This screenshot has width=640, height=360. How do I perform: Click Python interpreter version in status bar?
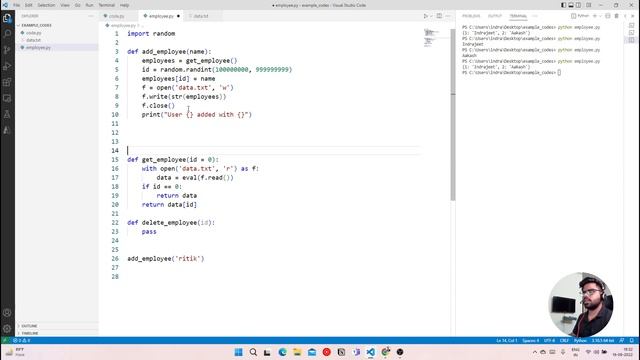(603, 340)
